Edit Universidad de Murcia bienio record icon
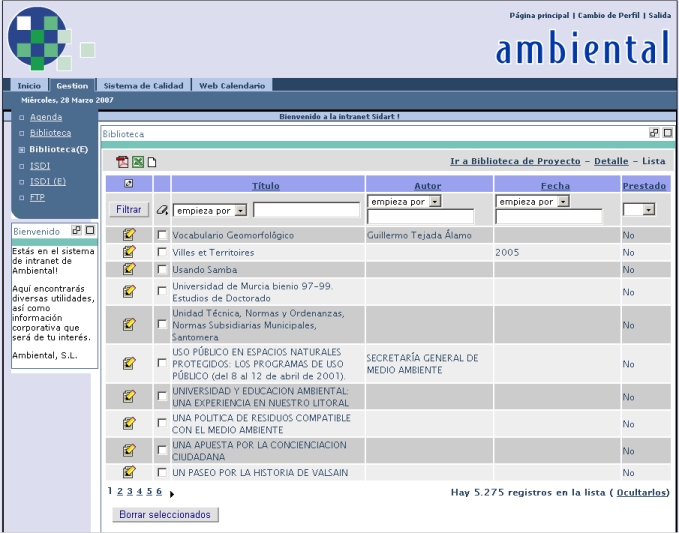Screen dimensions: 679x533 pyautogui.click(x=129, y=291)
